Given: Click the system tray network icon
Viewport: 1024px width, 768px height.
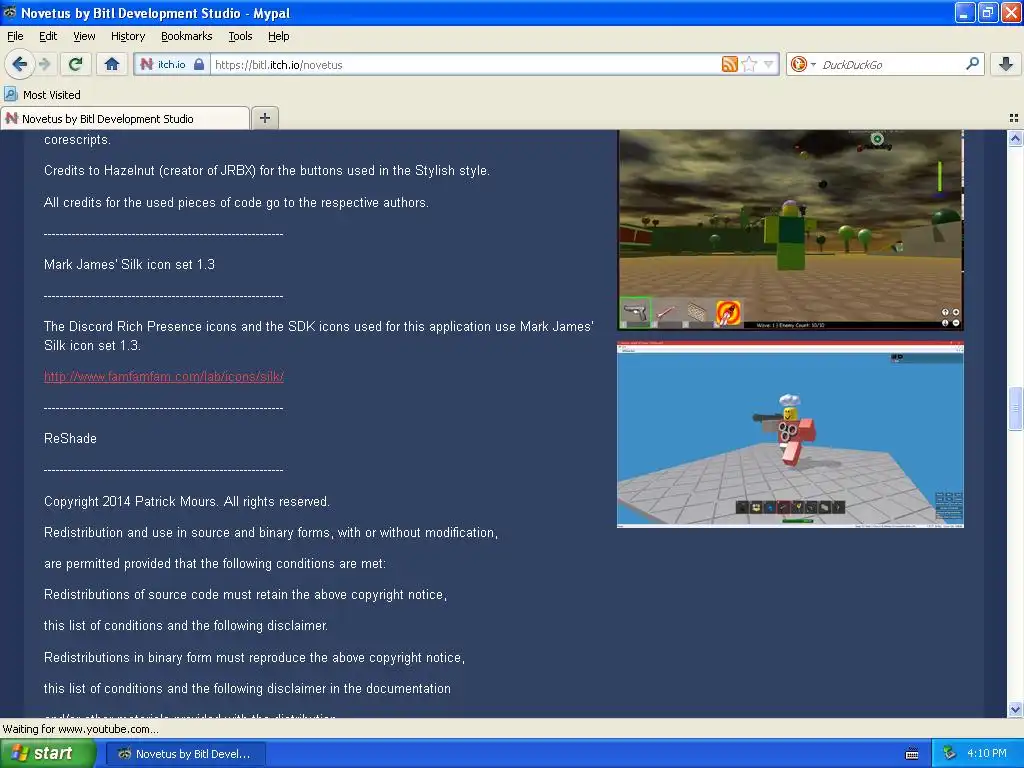Looking at the screenshot, I should coord(948,754).
